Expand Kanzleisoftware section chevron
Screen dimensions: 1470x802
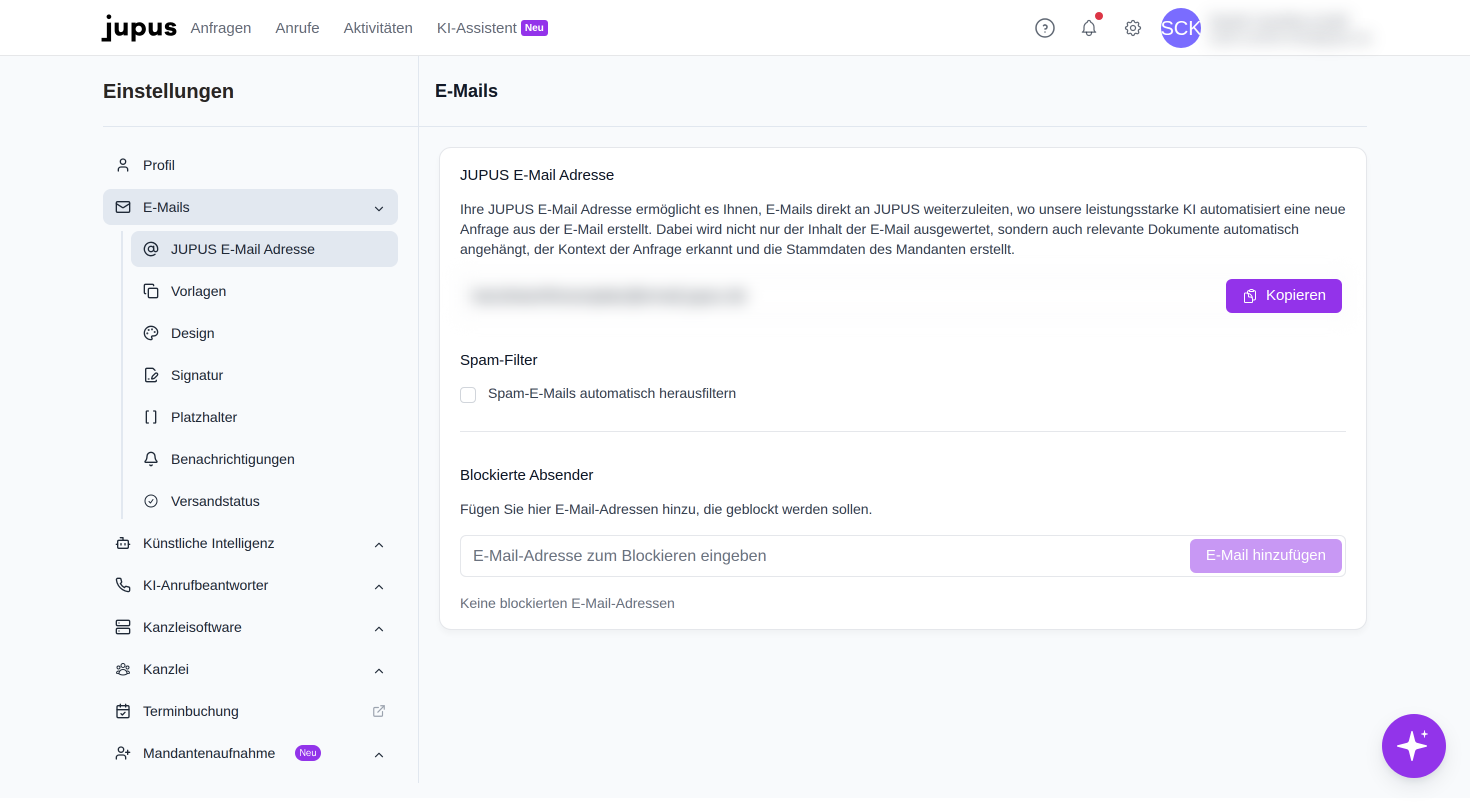[x=379, y=628]
